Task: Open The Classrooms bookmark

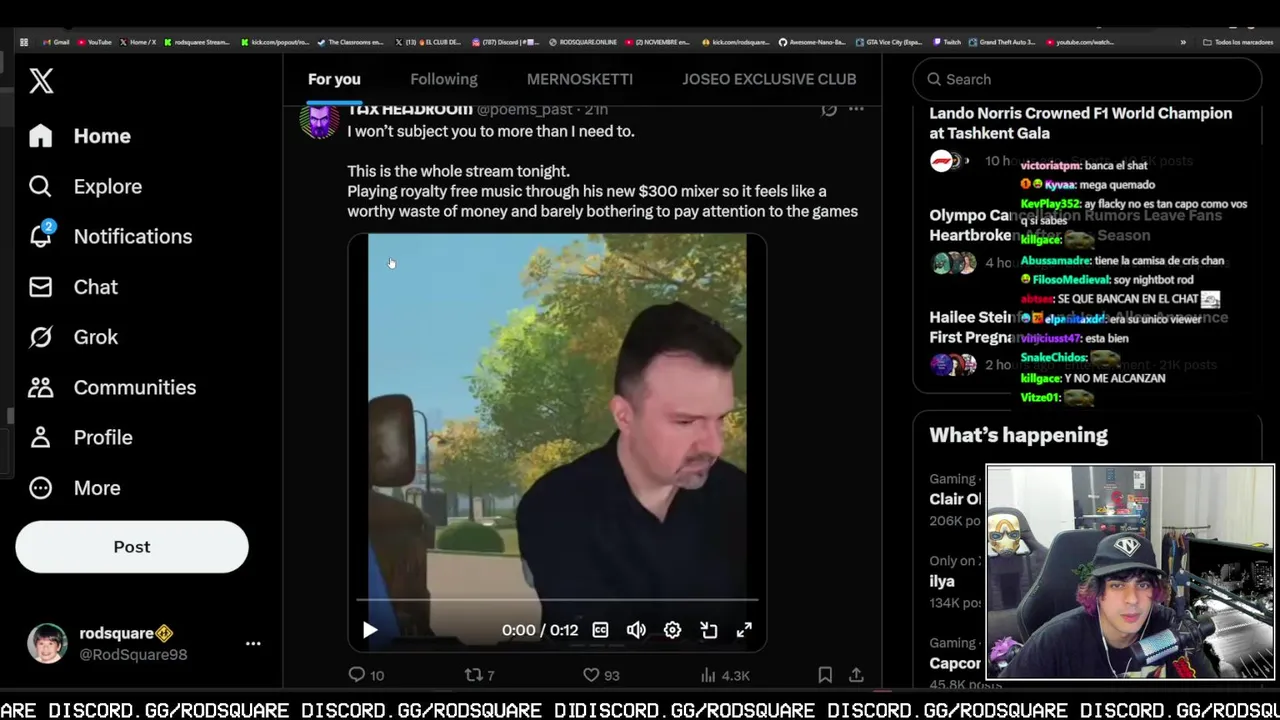Action: pos(351,42)
